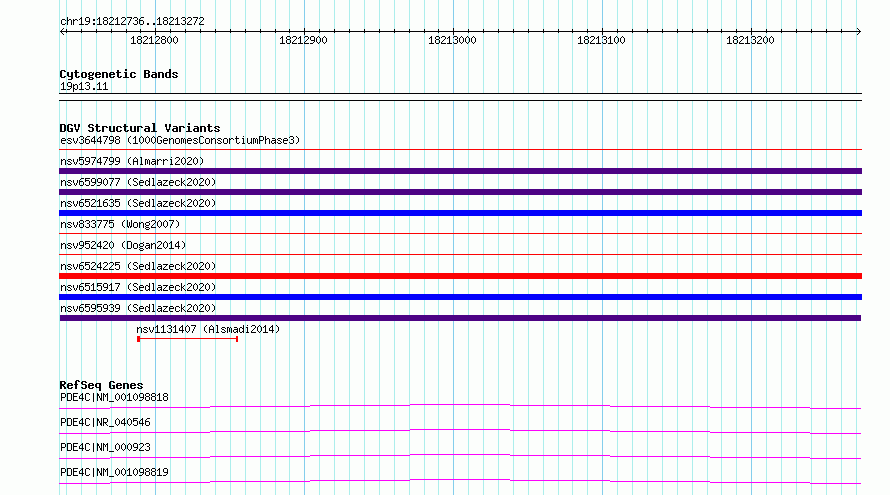Open variant nsv833775 (Wong2007) label

(x=120, y=224)
